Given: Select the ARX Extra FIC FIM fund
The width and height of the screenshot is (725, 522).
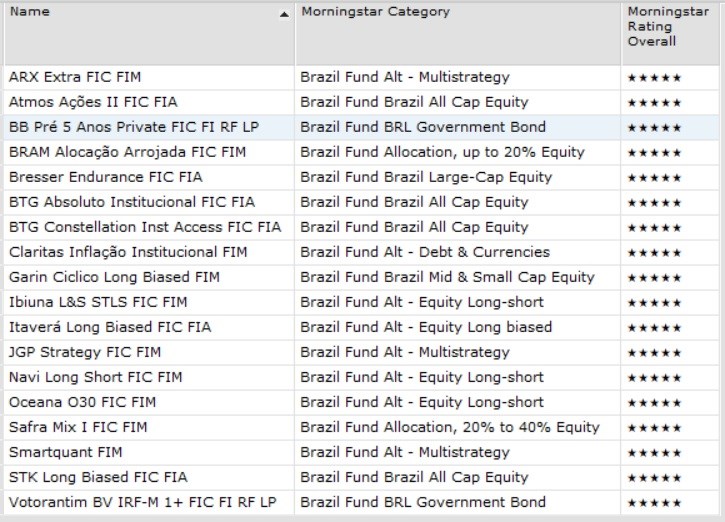Looking at the screenshot, I should click(x=69, y=77).
